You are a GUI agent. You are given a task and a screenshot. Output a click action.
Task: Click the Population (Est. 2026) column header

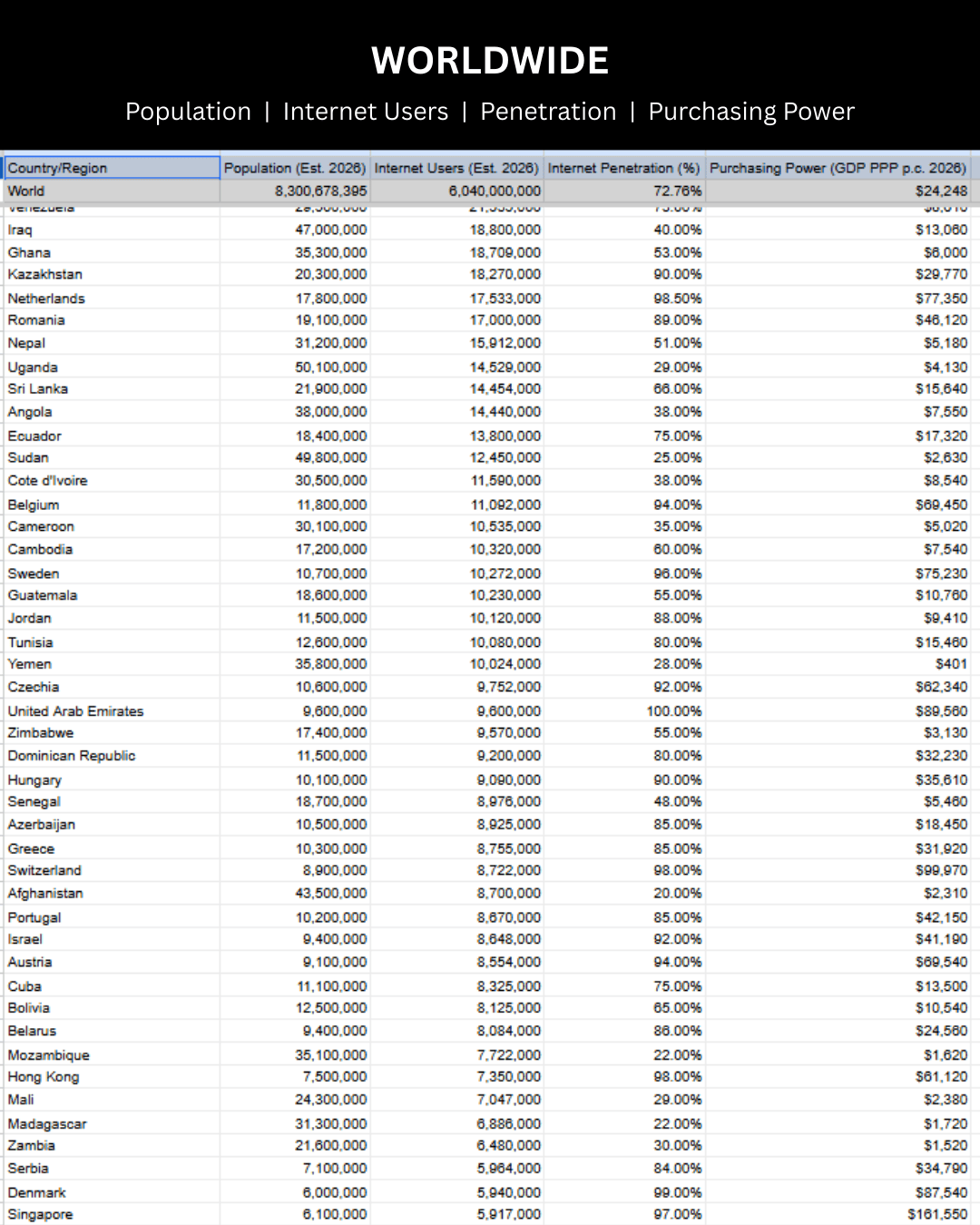click(x=295, y=168)
